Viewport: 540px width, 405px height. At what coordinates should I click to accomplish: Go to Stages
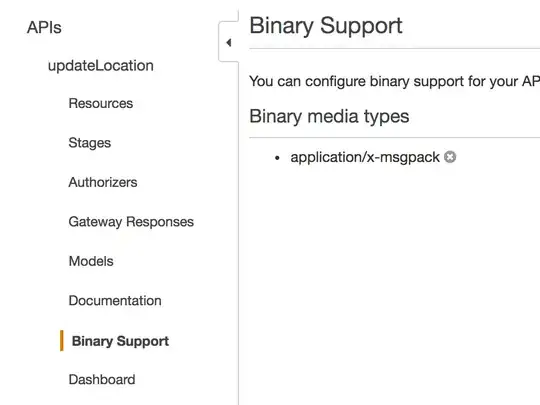click(90, 143)
